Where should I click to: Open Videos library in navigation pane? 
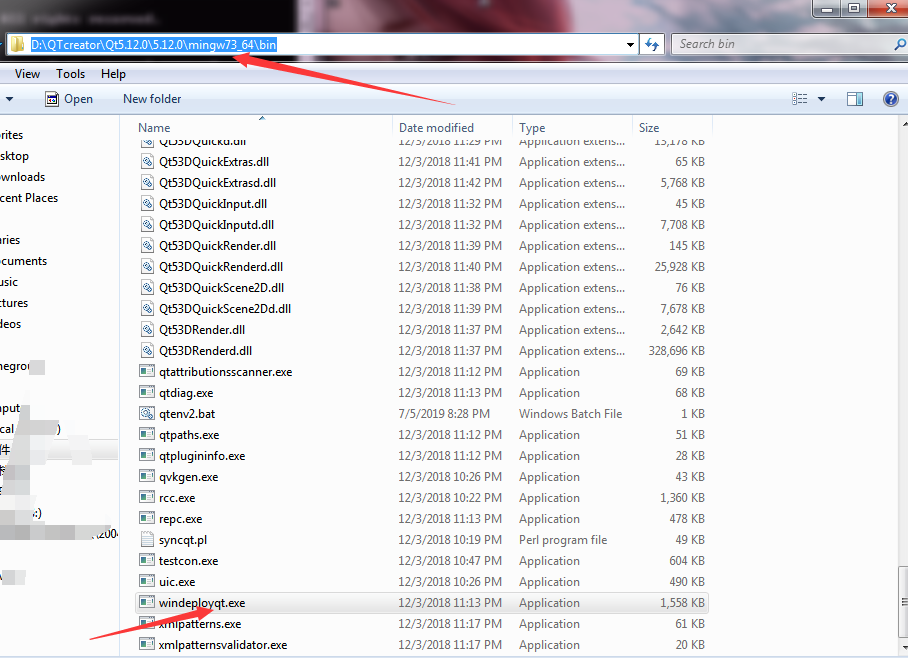tap(10, 324)
